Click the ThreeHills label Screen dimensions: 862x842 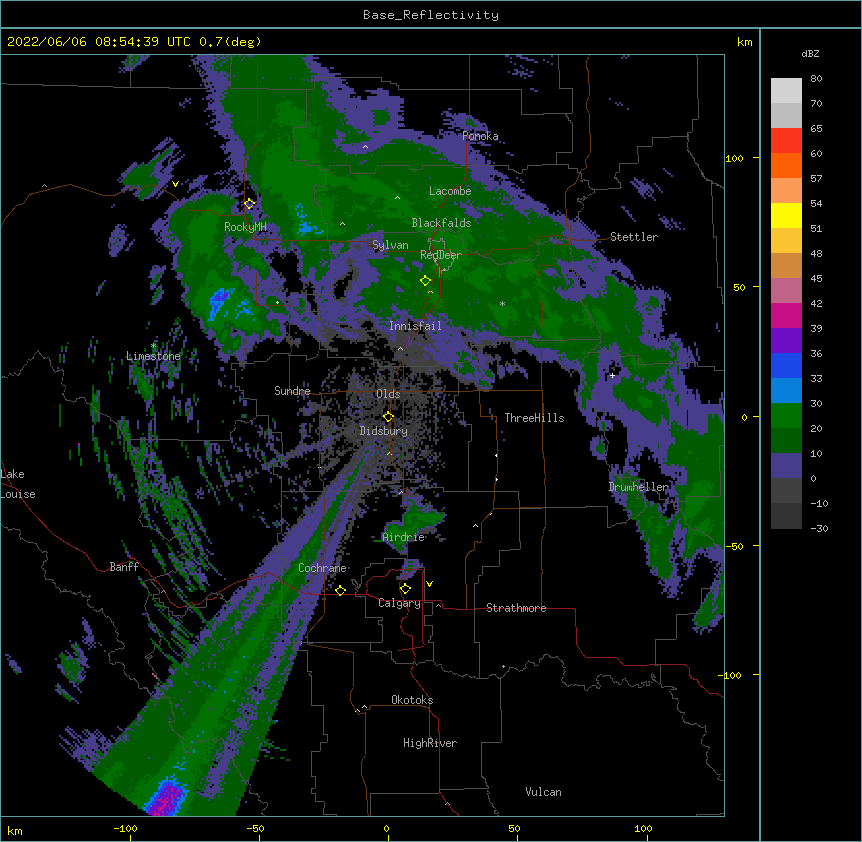534,418
